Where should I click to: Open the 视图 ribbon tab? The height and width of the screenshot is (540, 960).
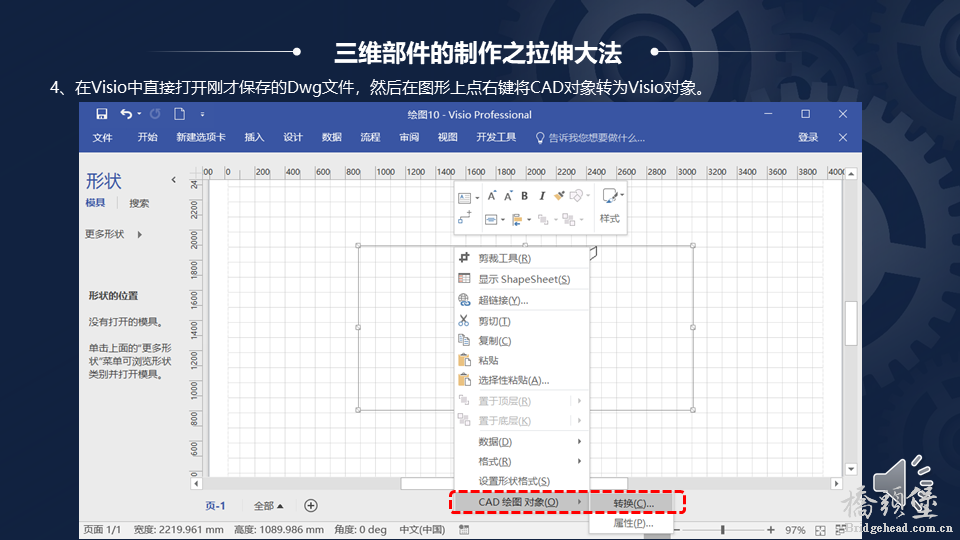[448, 137]
